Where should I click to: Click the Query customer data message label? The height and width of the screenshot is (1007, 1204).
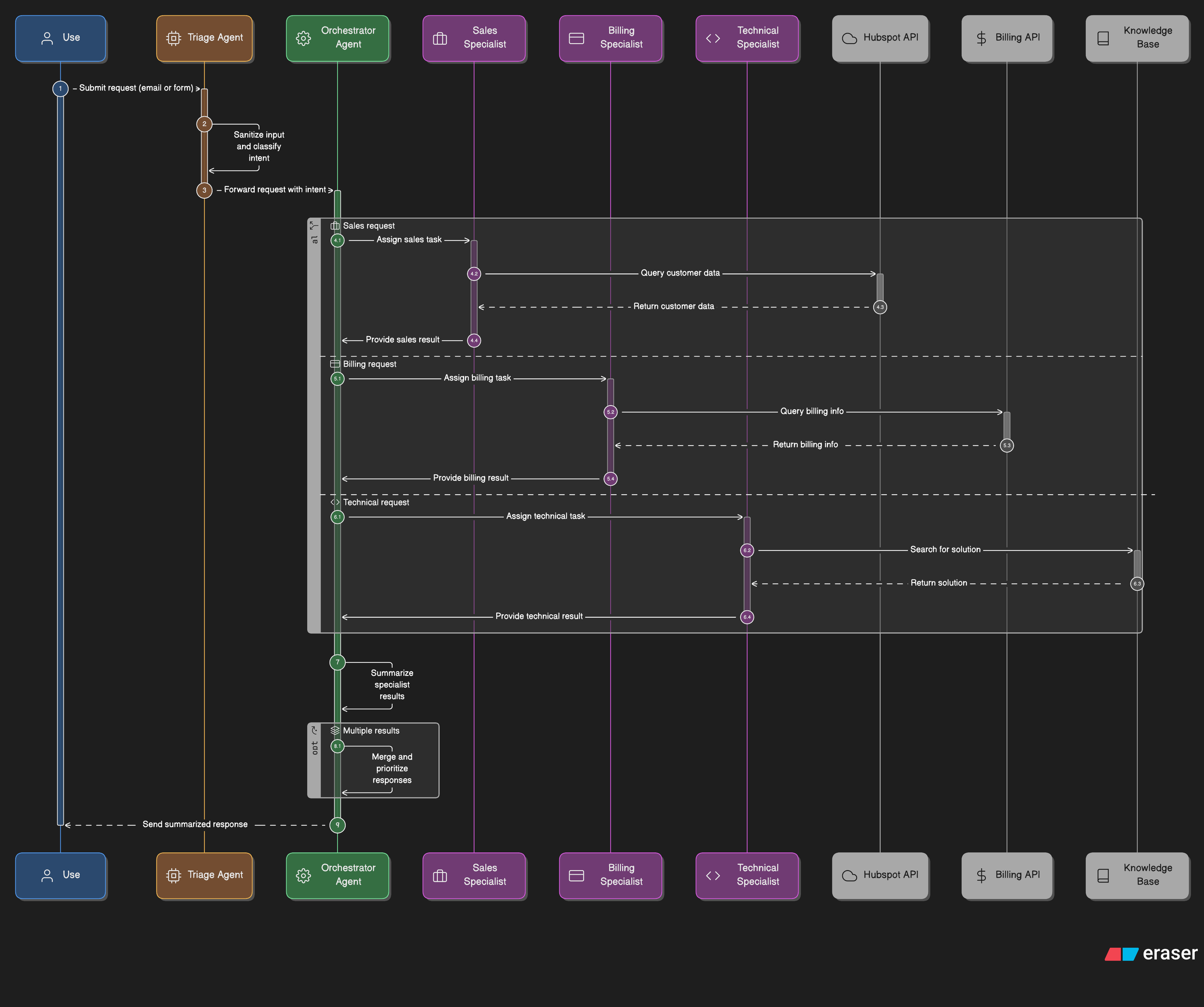pos(680,273)
